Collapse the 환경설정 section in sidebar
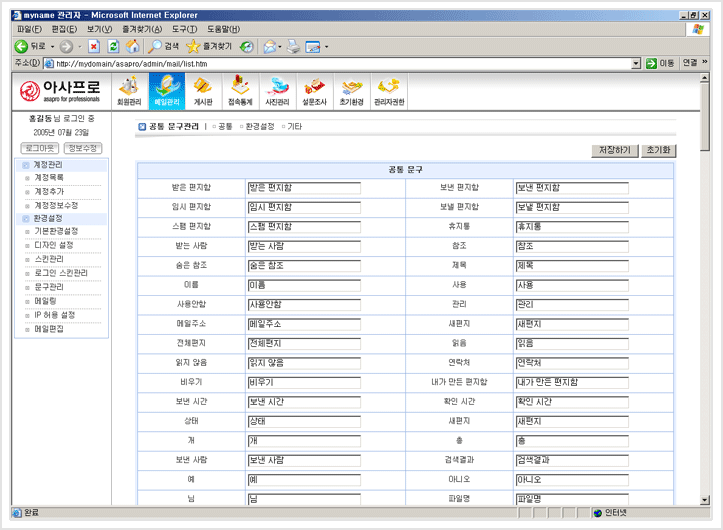This screenshot has height=530, width=723. (x=25, y=218)
